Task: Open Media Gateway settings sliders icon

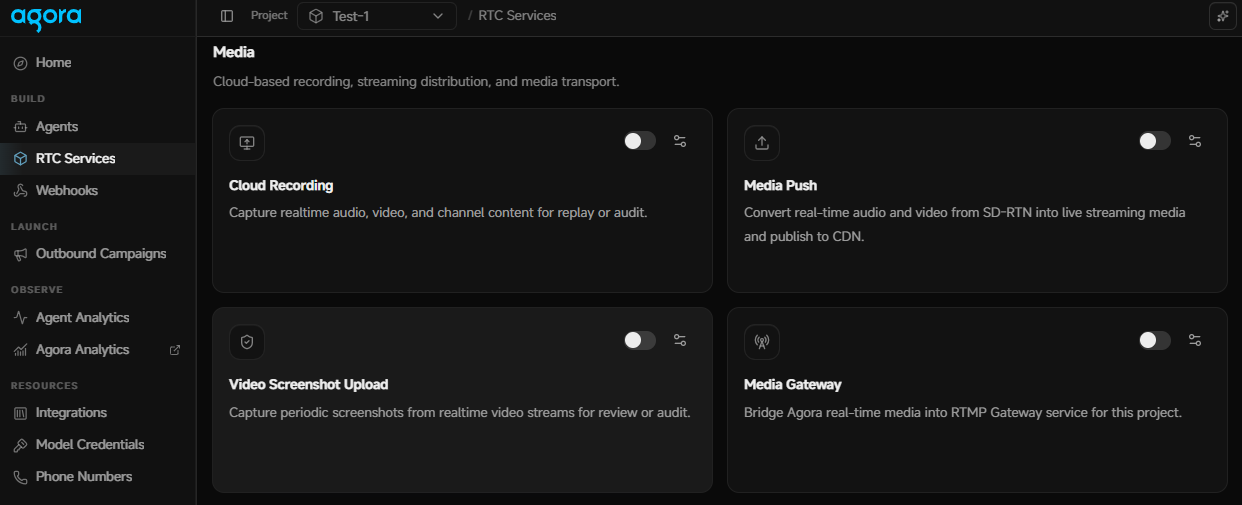Action: click(x=1195, y=340)
